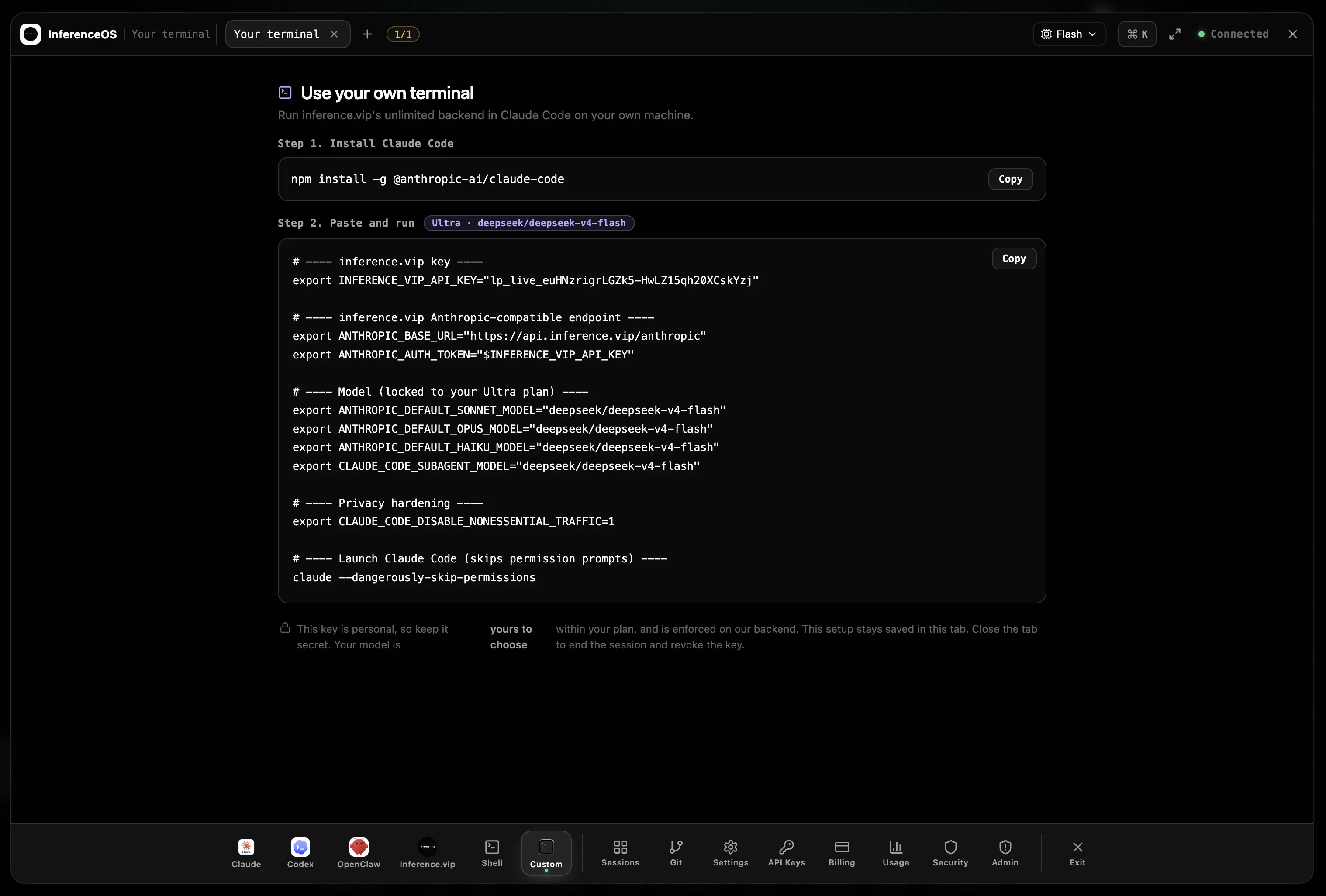Image resolution: width=1326 pixels, height=896 pixels.
Task: Open the Security shield panel
Action: coord(950,853)
